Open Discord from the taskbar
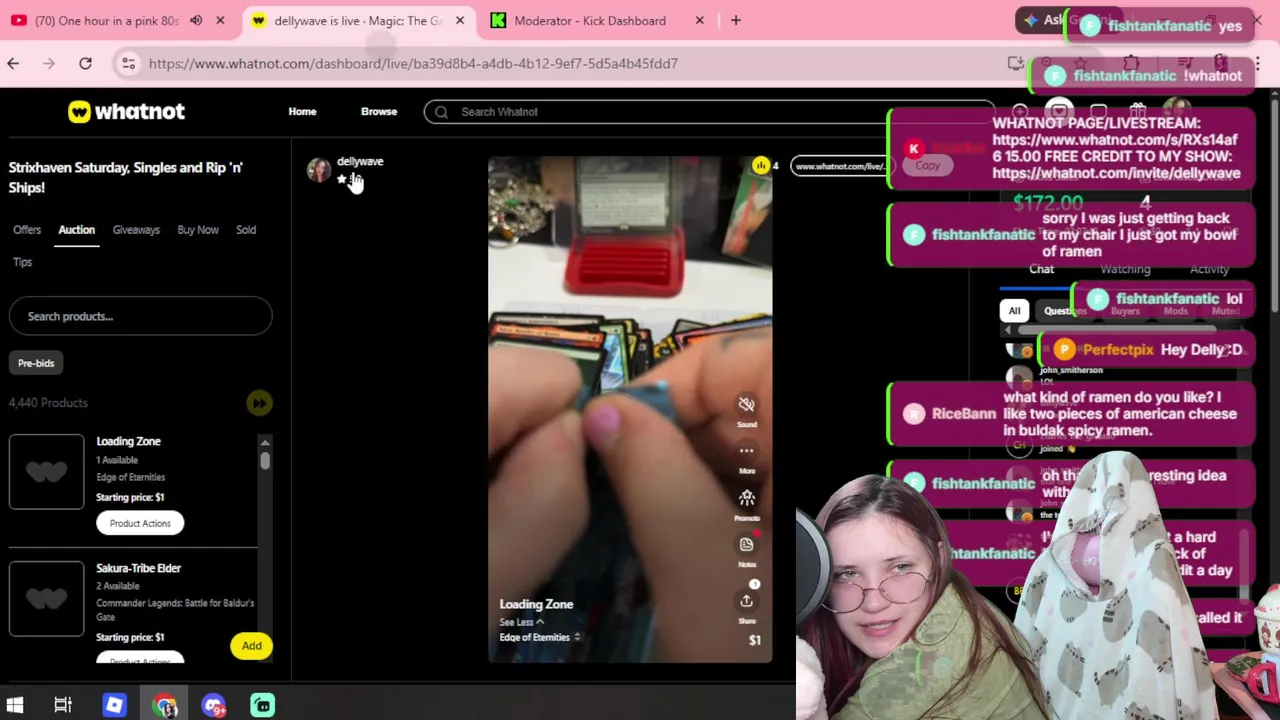The width and height of the screenshot is (1280, 720). click(213, 705)
